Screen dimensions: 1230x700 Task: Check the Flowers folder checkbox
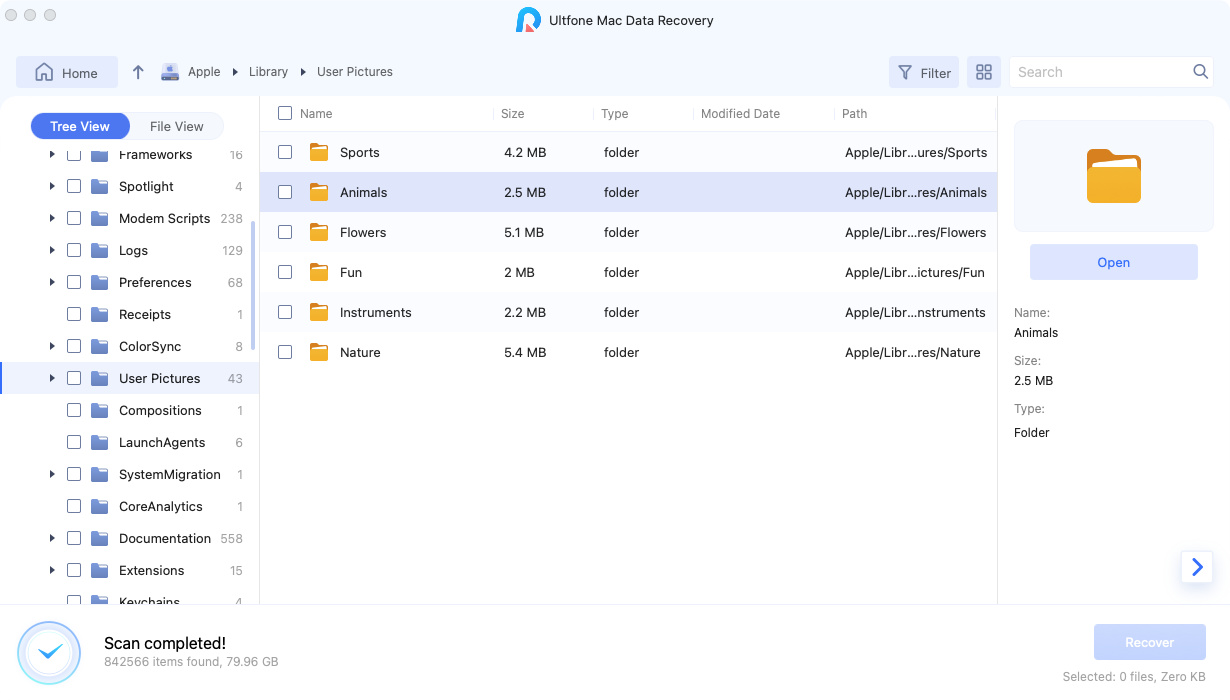(285, 232)
